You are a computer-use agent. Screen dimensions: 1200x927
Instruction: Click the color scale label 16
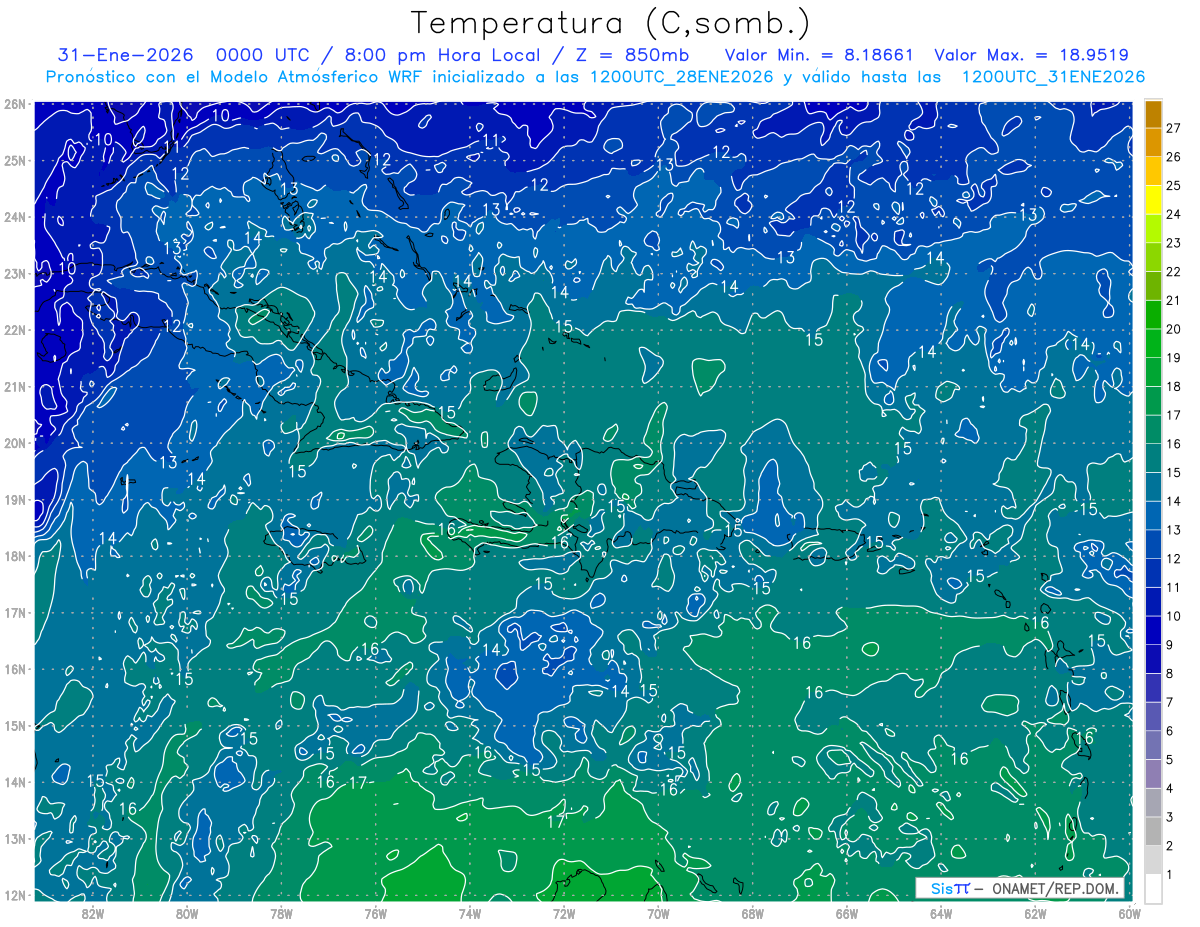(1174, 444)
